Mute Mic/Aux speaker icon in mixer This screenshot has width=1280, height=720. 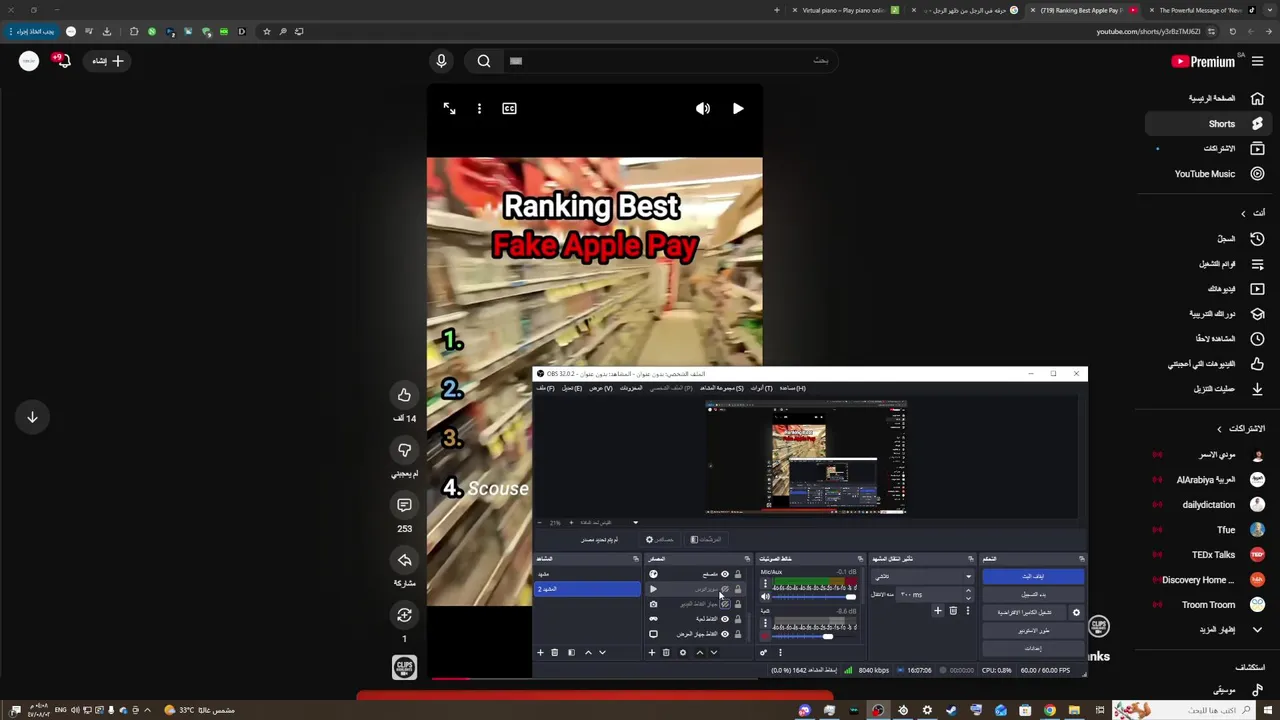(x=765, y=597)
